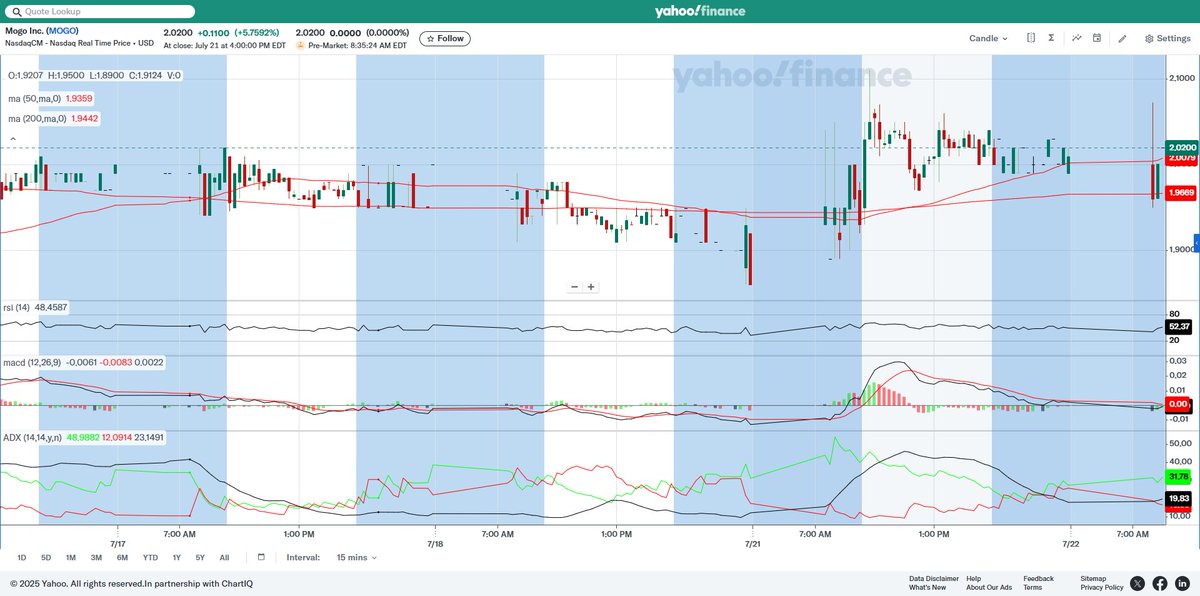
Task: Collapse the indicator legend caret
Action: click(x=13, y=139)
